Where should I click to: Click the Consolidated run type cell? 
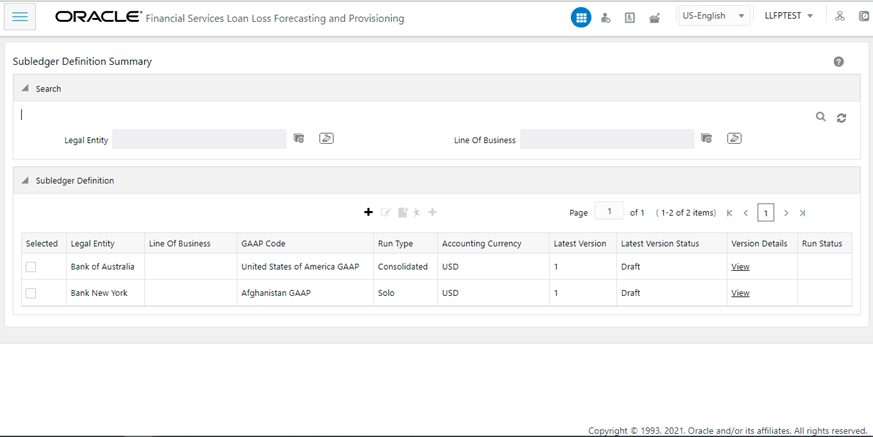coord(403,267)
